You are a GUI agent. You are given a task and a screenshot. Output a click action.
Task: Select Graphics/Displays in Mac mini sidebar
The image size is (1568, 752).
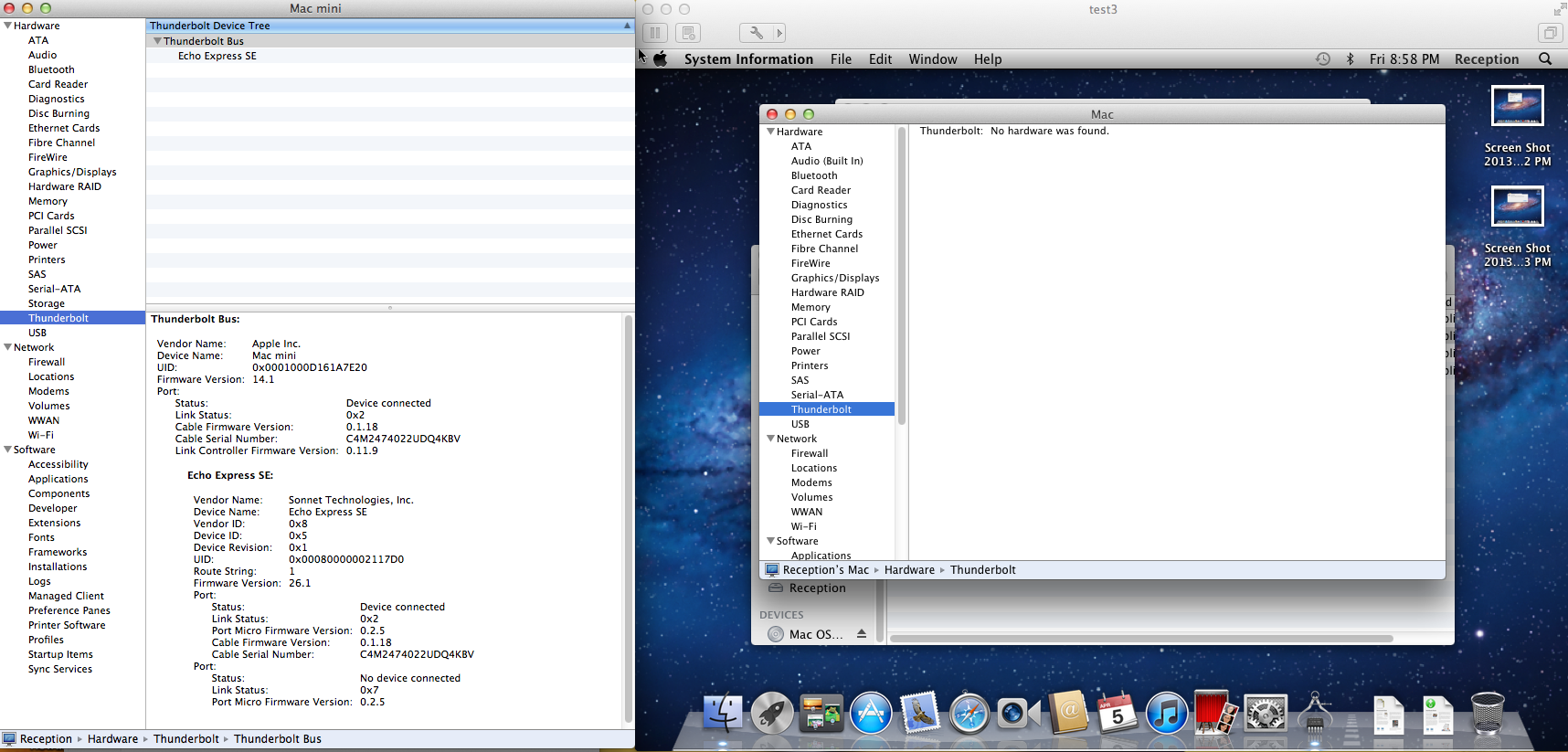click(72, 172)
